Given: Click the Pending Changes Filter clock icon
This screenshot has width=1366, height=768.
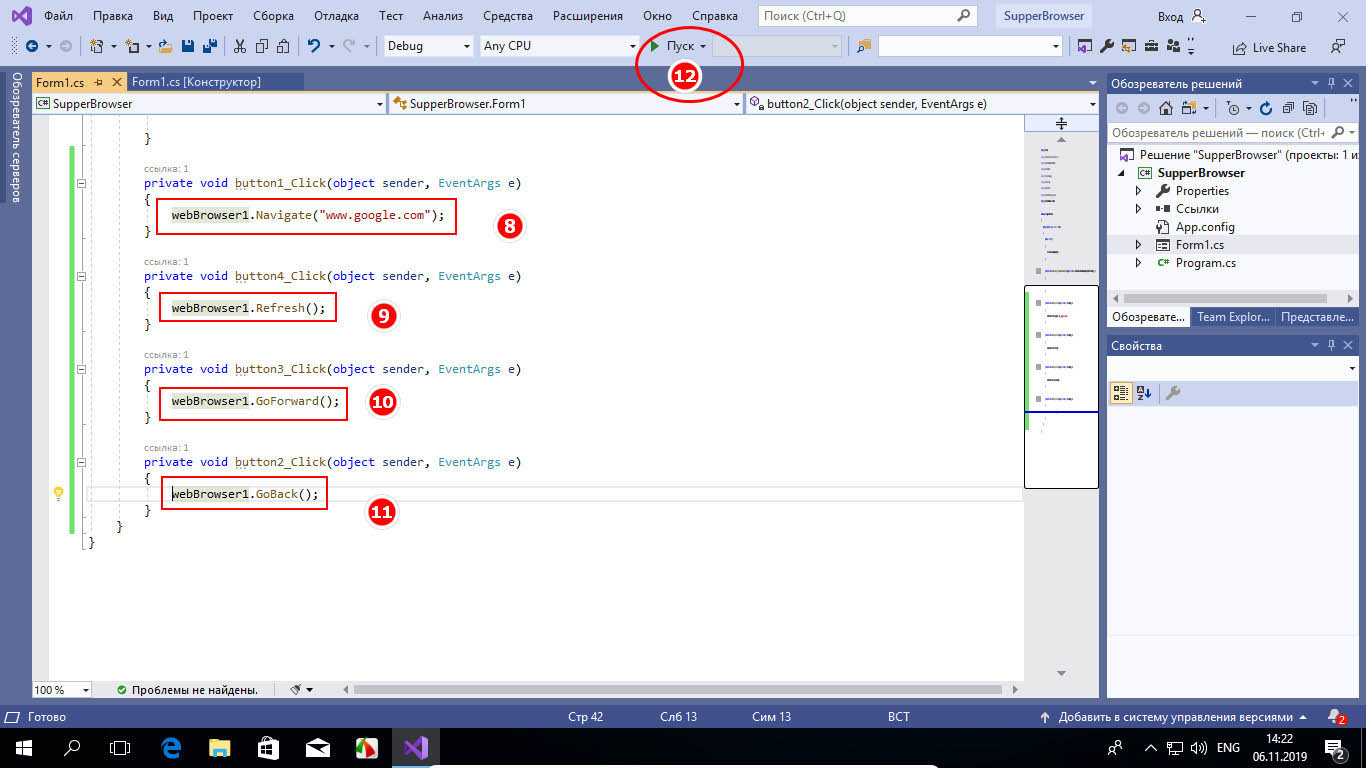Looking at the screenshot, I should coord(1233,108).
